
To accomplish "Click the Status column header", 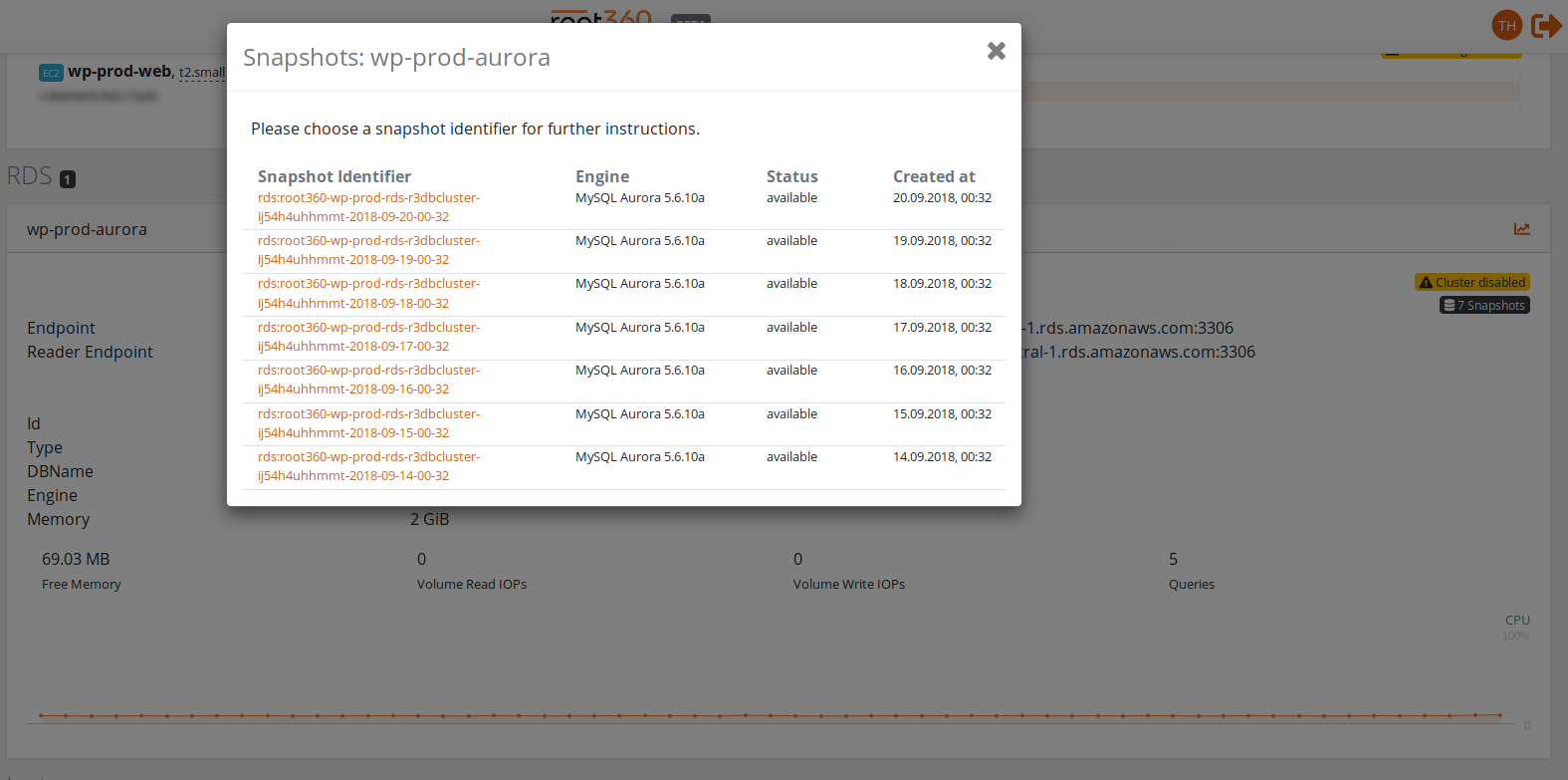I will coord(792,176).
